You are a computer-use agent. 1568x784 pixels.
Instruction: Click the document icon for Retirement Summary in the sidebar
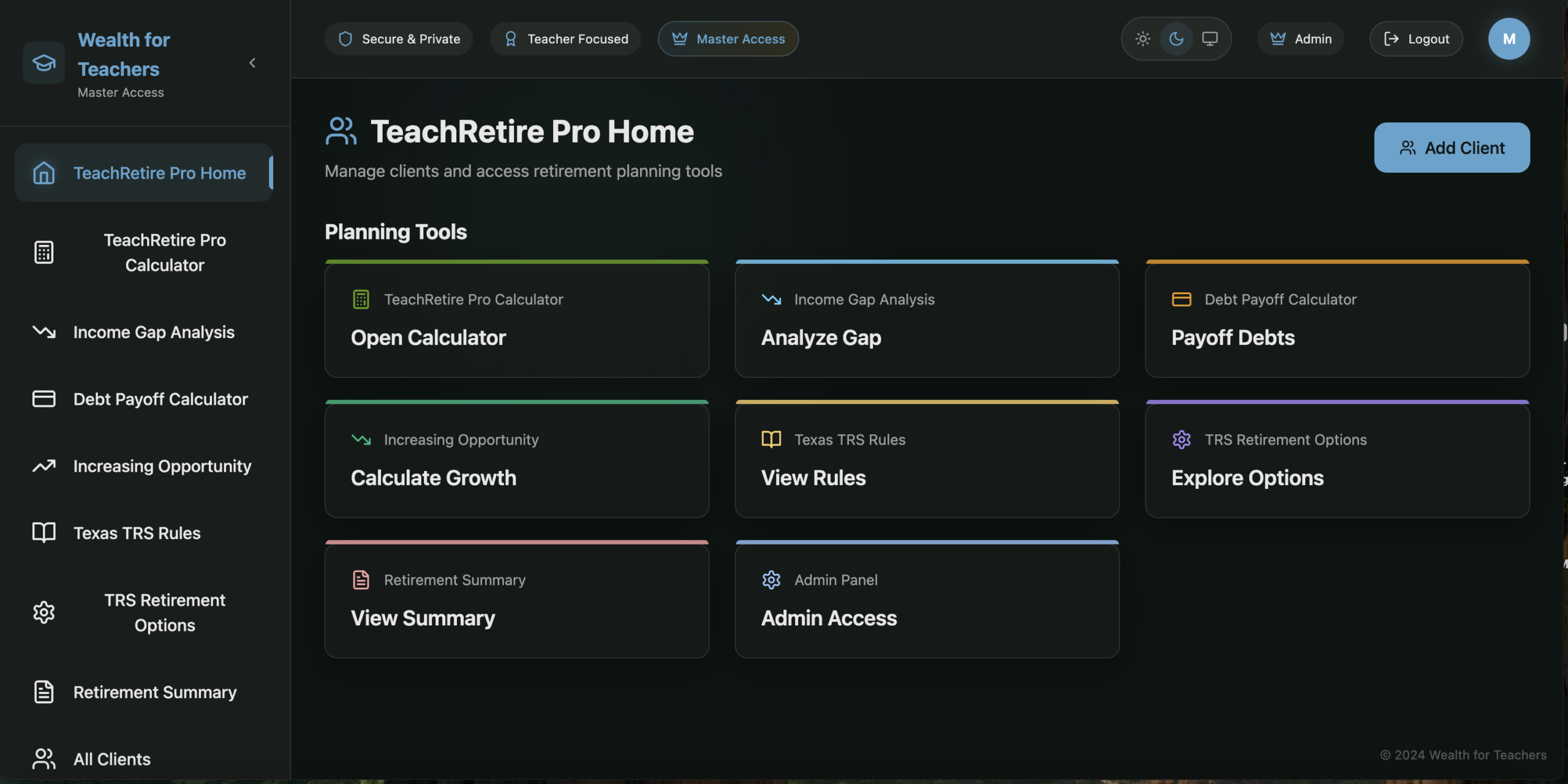43,692
